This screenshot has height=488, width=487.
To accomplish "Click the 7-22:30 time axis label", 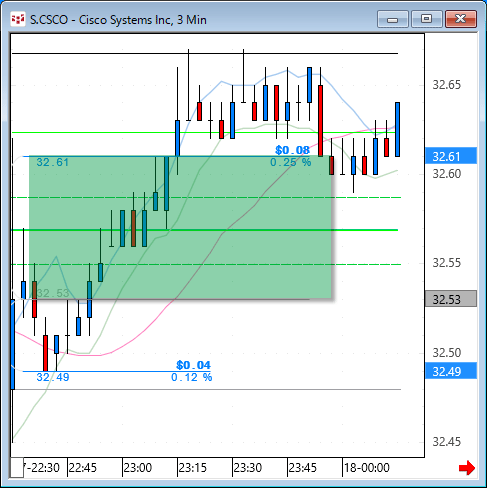I will tap(41, 468).
